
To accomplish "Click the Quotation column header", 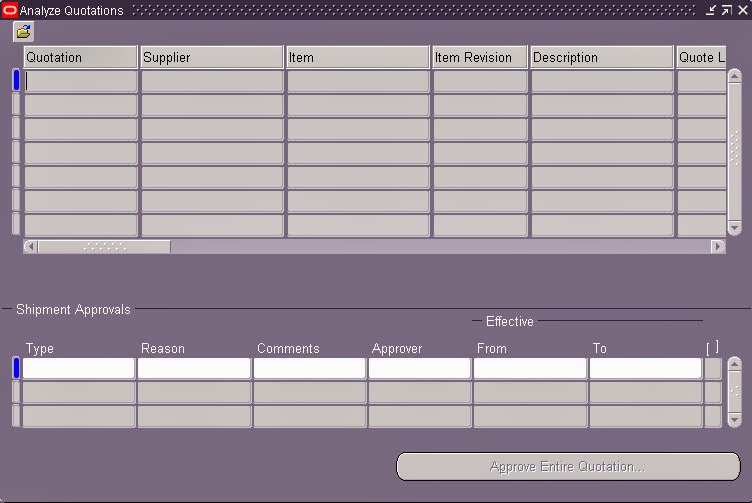I will [x=81, y=58].
